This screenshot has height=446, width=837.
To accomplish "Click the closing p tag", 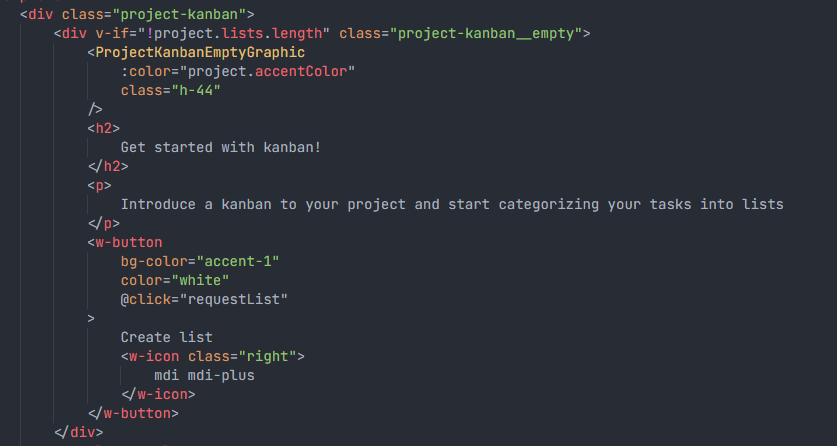I will (104, 224).
